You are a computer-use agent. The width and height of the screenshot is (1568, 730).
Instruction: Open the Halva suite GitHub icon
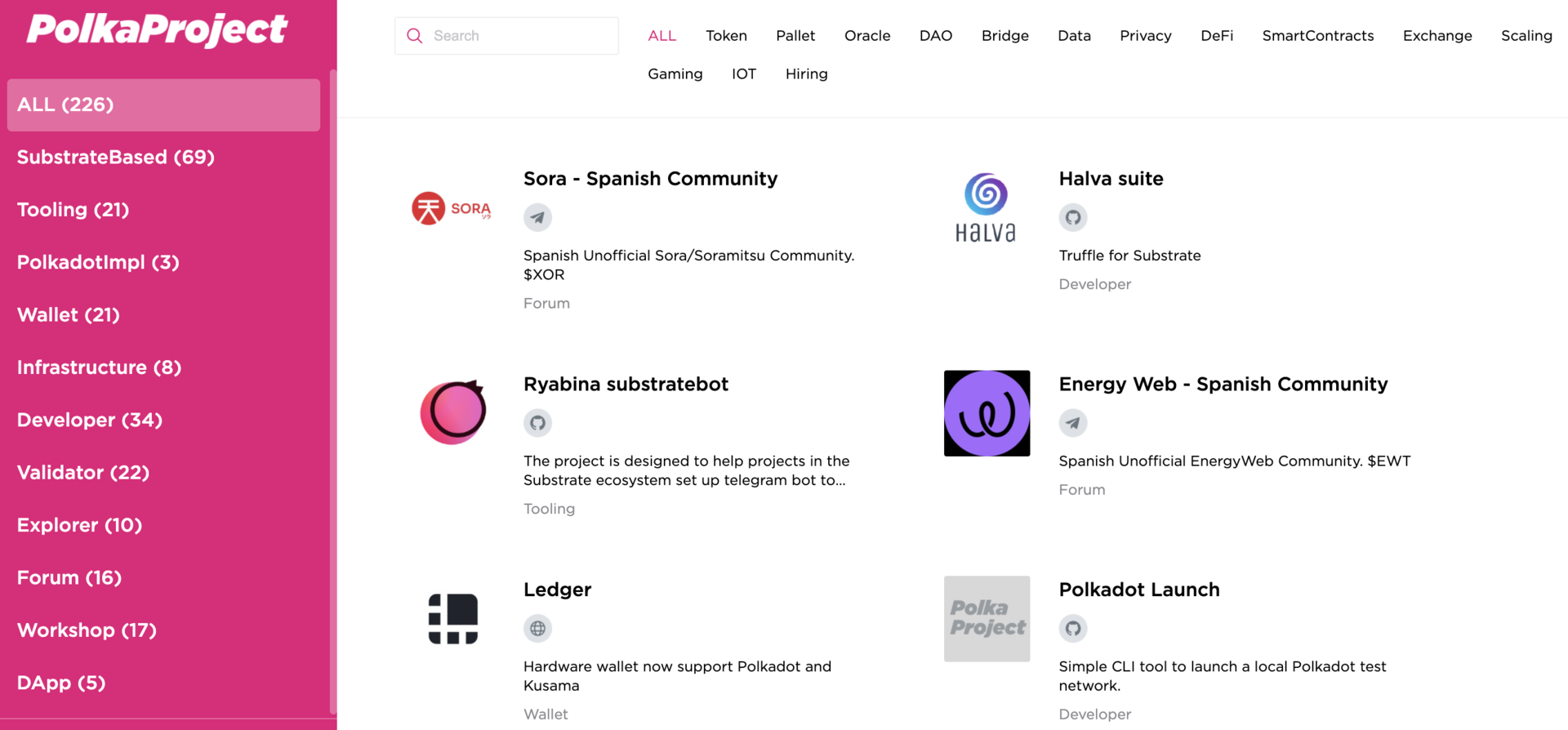pos(1073,217)
